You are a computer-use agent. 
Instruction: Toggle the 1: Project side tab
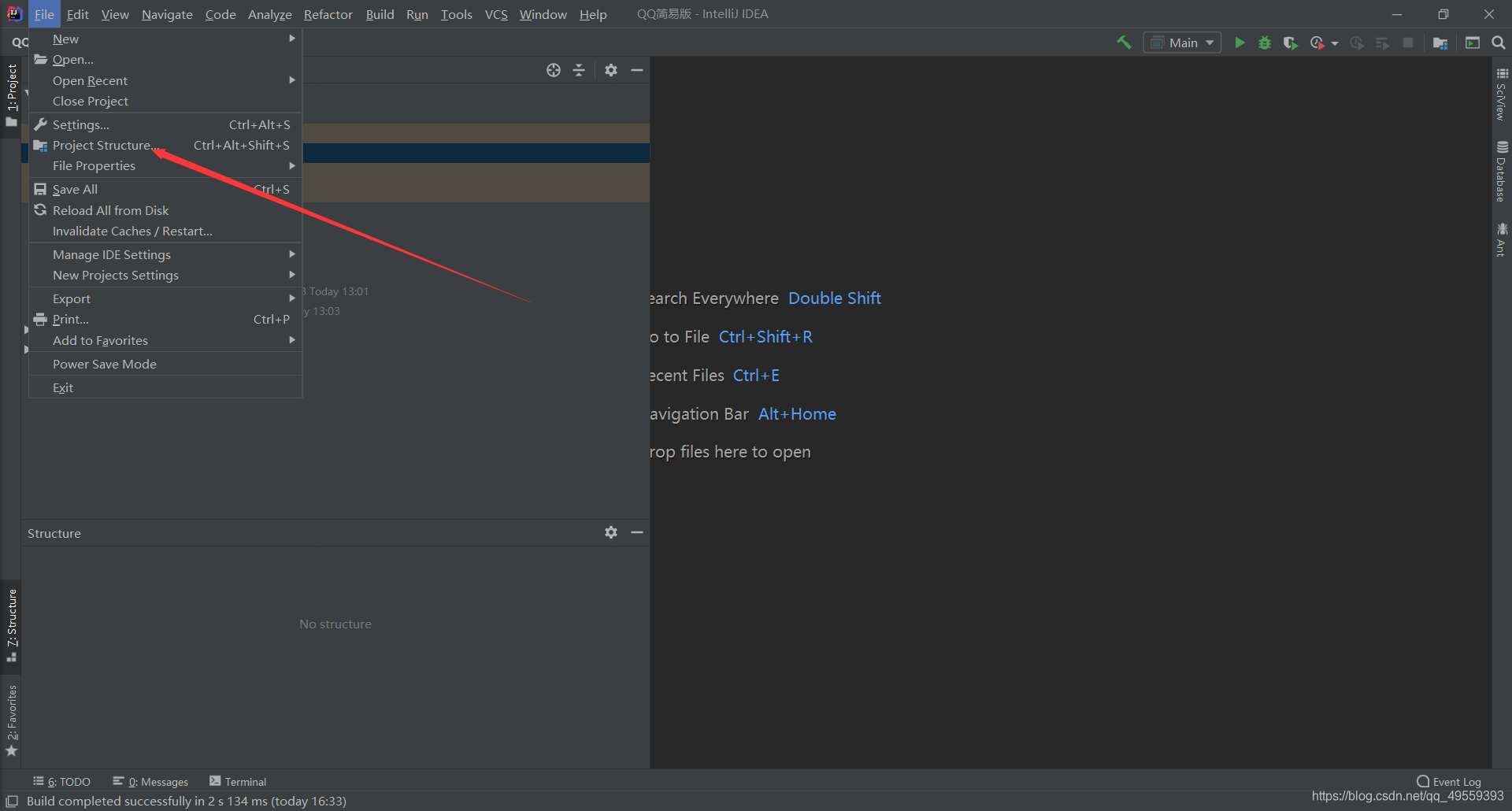(11, 95)
